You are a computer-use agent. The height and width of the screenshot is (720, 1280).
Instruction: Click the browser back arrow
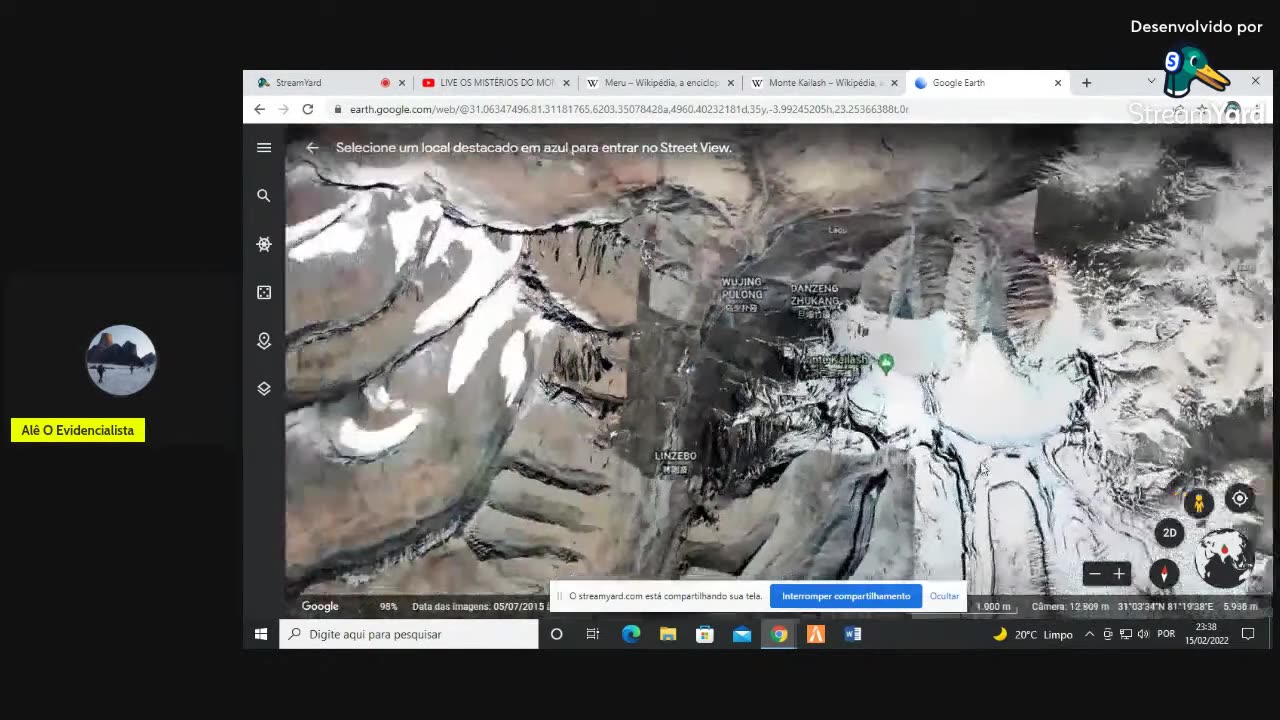coord(260,109)
